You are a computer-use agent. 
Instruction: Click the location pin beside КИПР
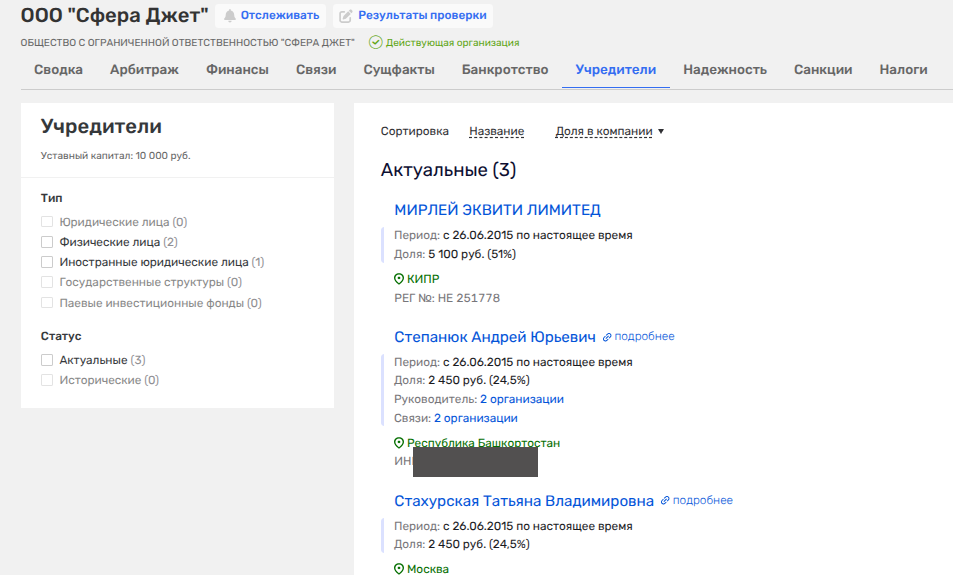click(x=399, y=279)
